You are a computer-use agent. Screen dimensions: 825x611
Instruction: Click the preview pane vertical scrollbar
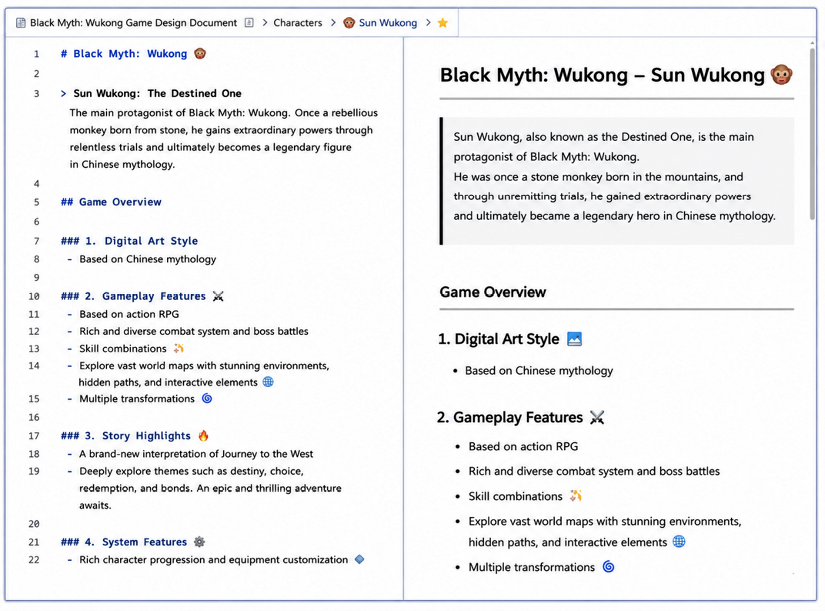pos(812,133)
